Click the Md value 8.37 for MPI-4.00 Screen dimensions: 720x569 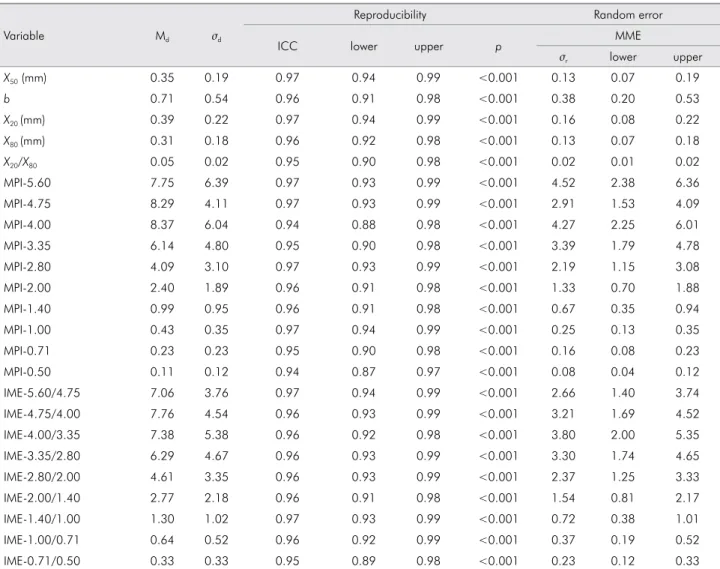[x=162, y=225]
